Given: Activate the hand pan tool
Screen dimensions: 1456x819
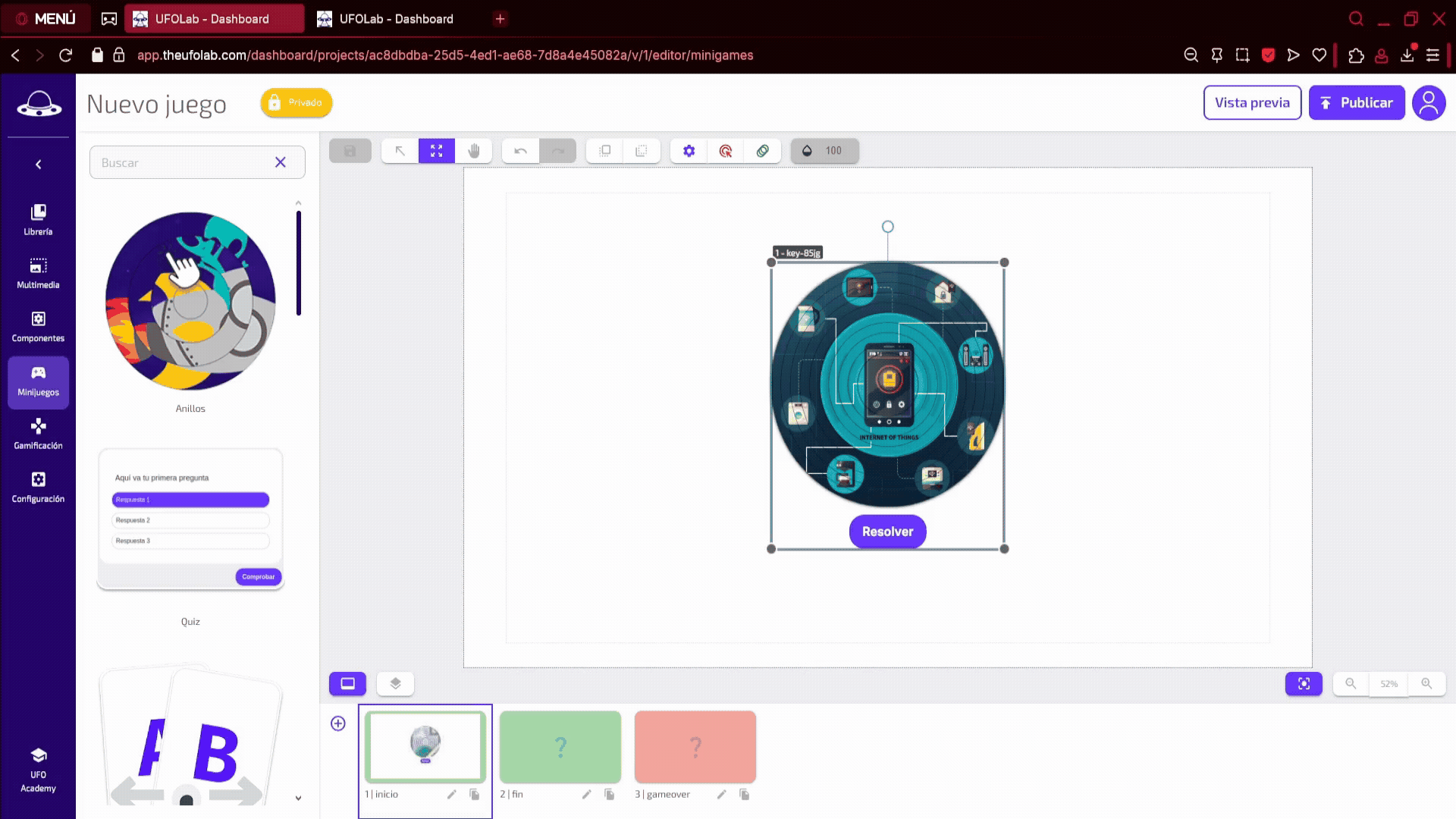Looking at the screenshot, I should point(474,151).
